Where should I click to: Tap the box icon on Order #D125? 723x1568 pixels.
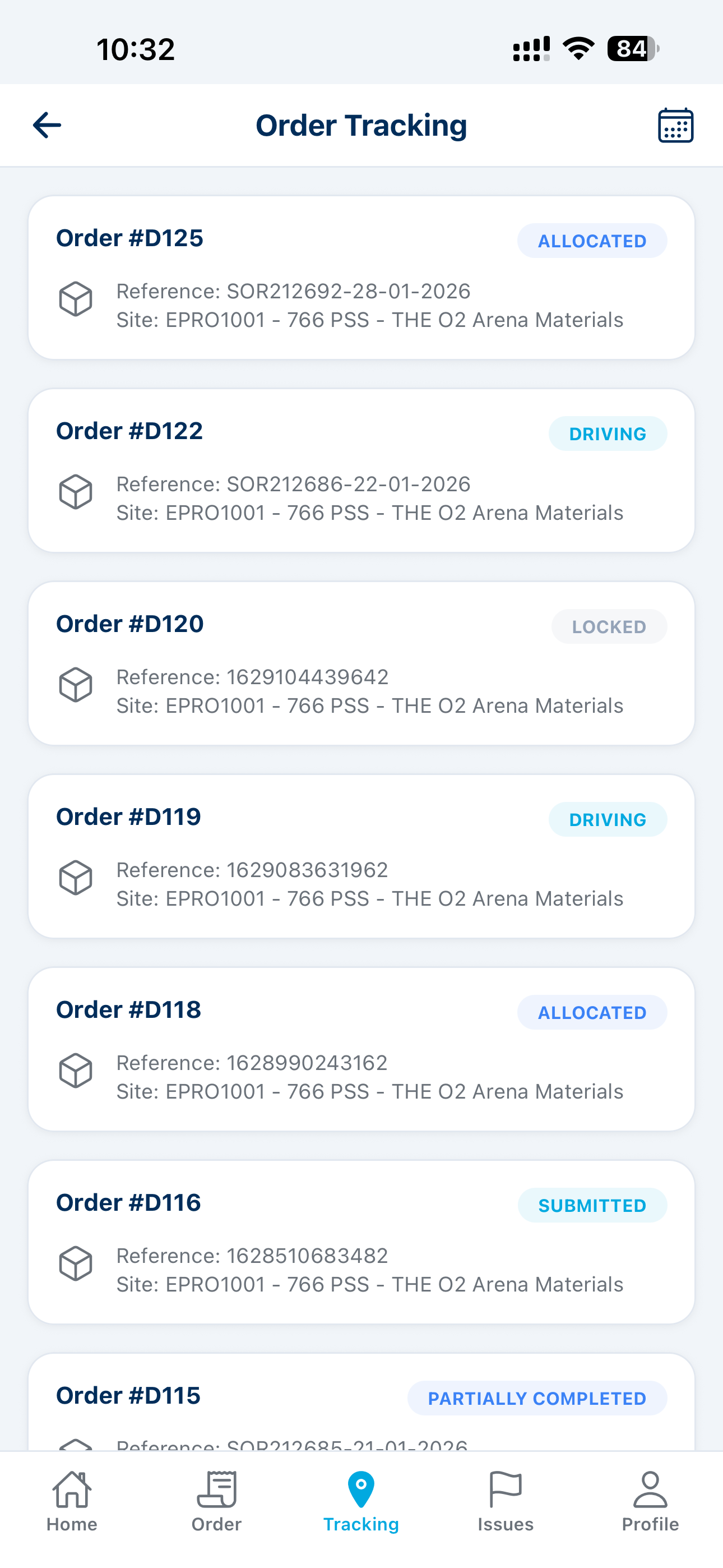pyautogui.click(x=76, y=299)
